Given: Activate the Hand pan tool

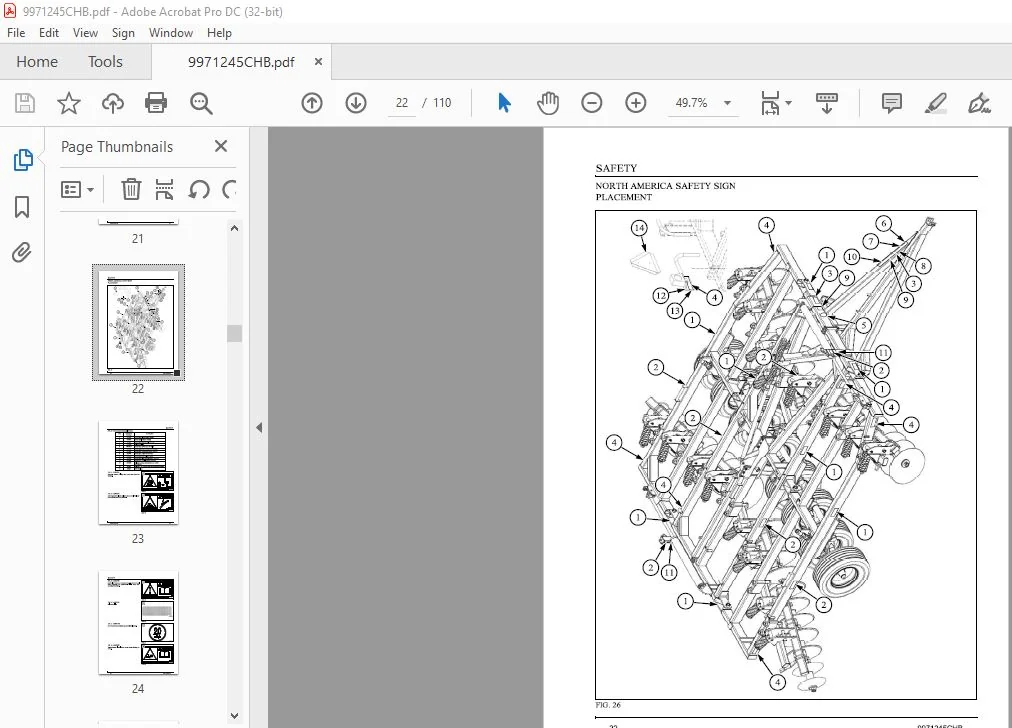Looking at the screenshot, I should click(547, 103).
